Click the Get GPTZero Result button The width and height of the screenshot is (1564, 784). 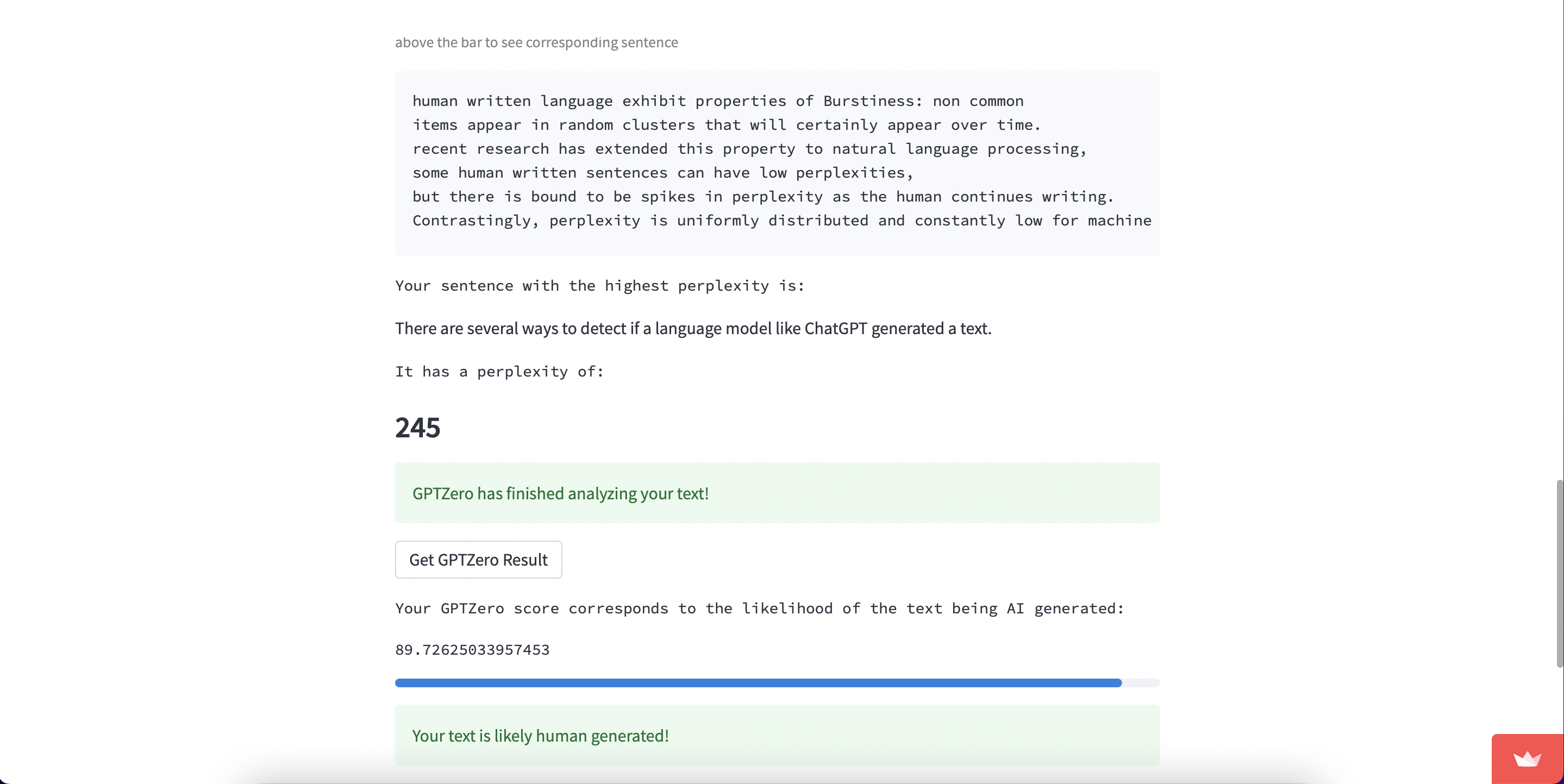coord(478,560)
